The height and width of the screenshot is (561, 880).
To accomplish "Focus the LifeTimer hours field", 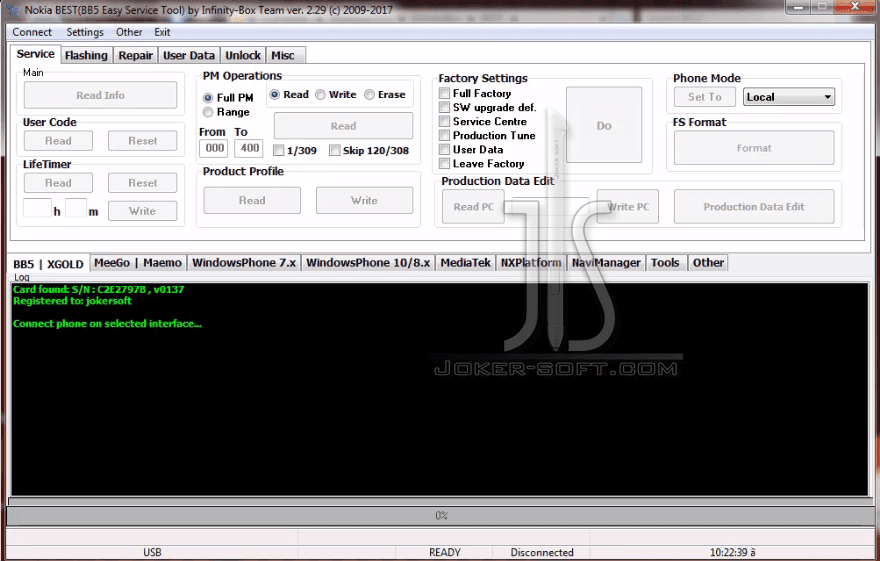I will [x=37, y=208].
